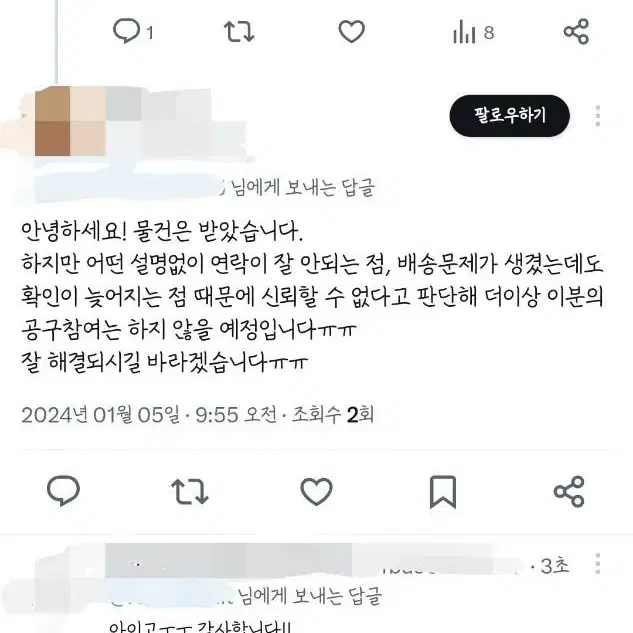The width and height of the screenshot is (633, 633).
Task: Toggle like on the main post
Action: coord(316,491)
